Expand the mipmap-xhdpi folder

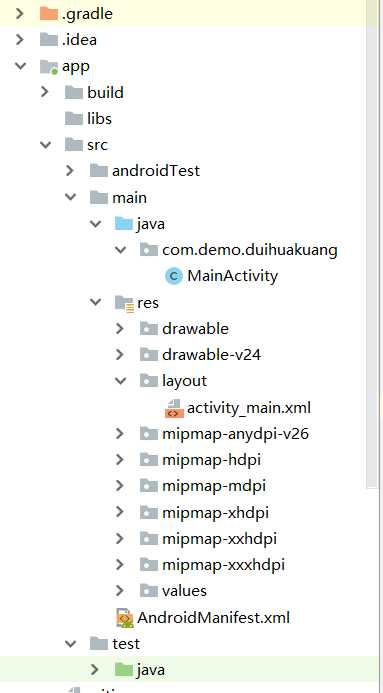tap(120, 512)
